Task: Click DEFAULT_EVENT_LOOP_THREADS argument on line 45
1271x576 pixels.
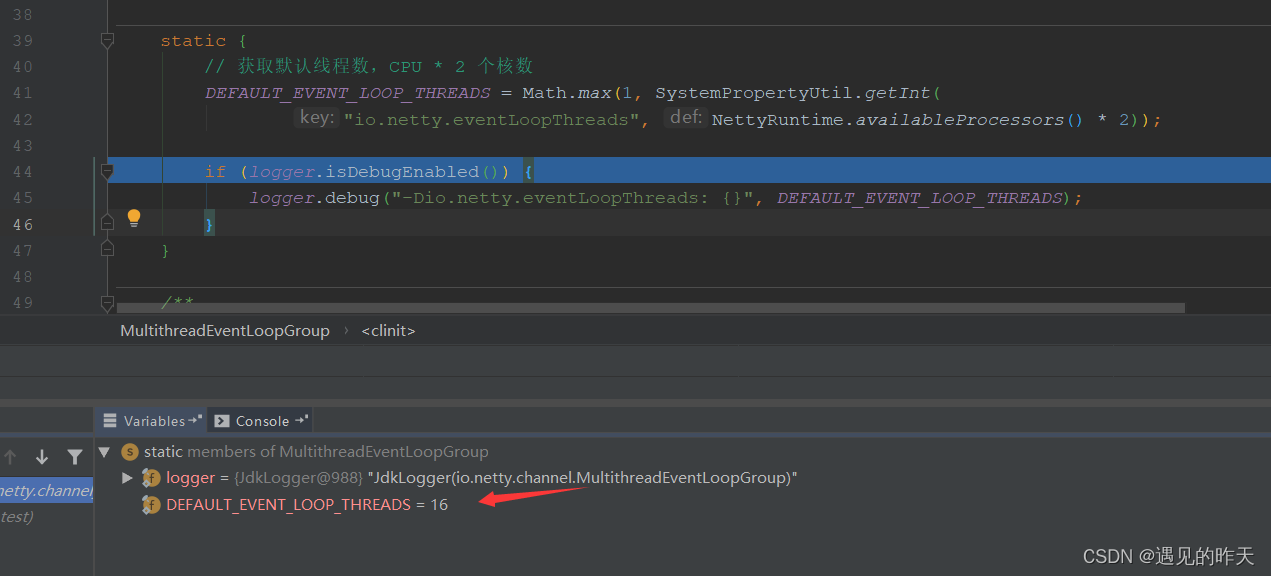Action: [920, 198]
